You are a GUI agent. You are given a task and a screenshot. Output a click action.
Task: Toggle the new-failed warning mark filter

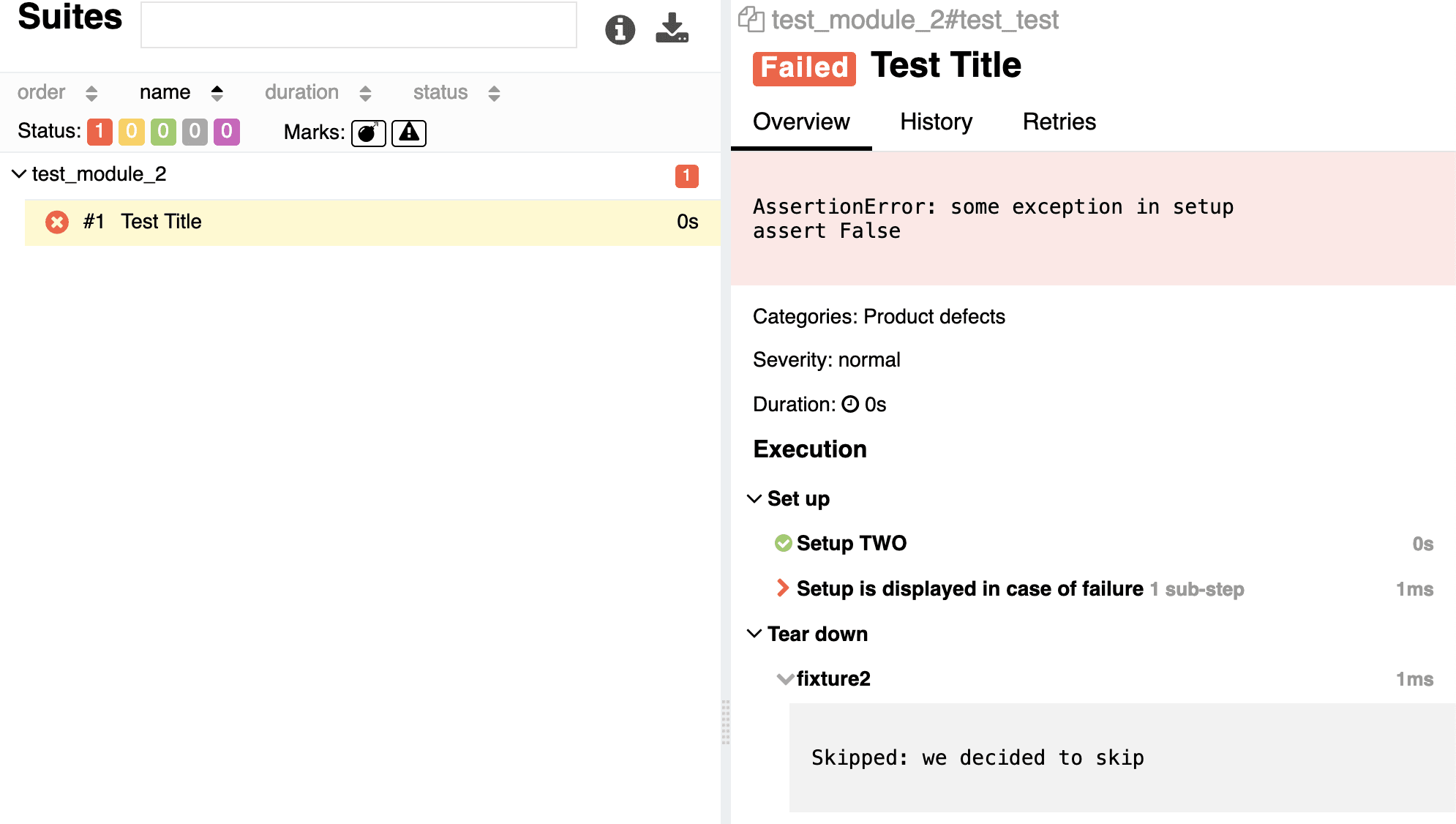tap(409, 132)
